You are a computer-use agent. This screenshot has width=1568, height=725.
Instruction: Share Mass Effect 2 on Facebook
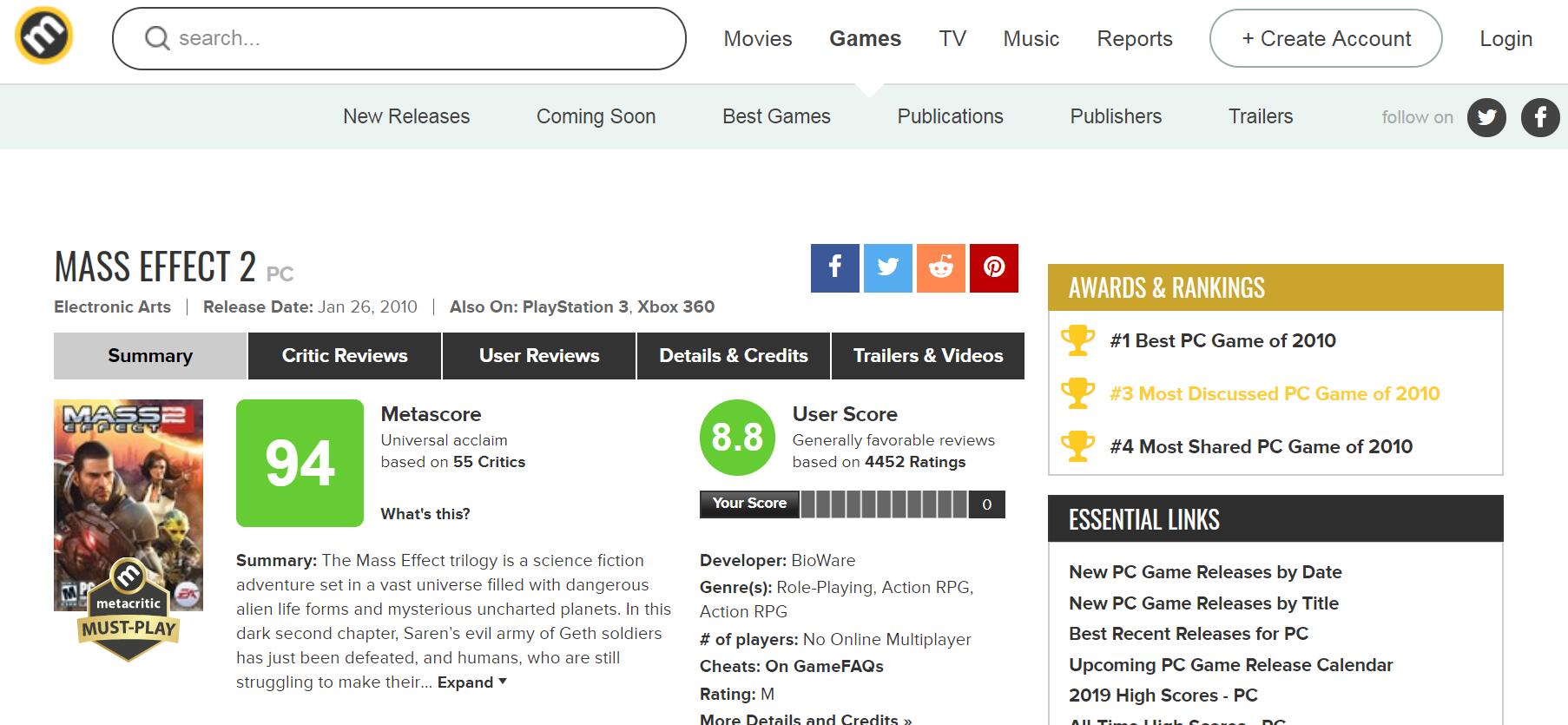(835, 268)
